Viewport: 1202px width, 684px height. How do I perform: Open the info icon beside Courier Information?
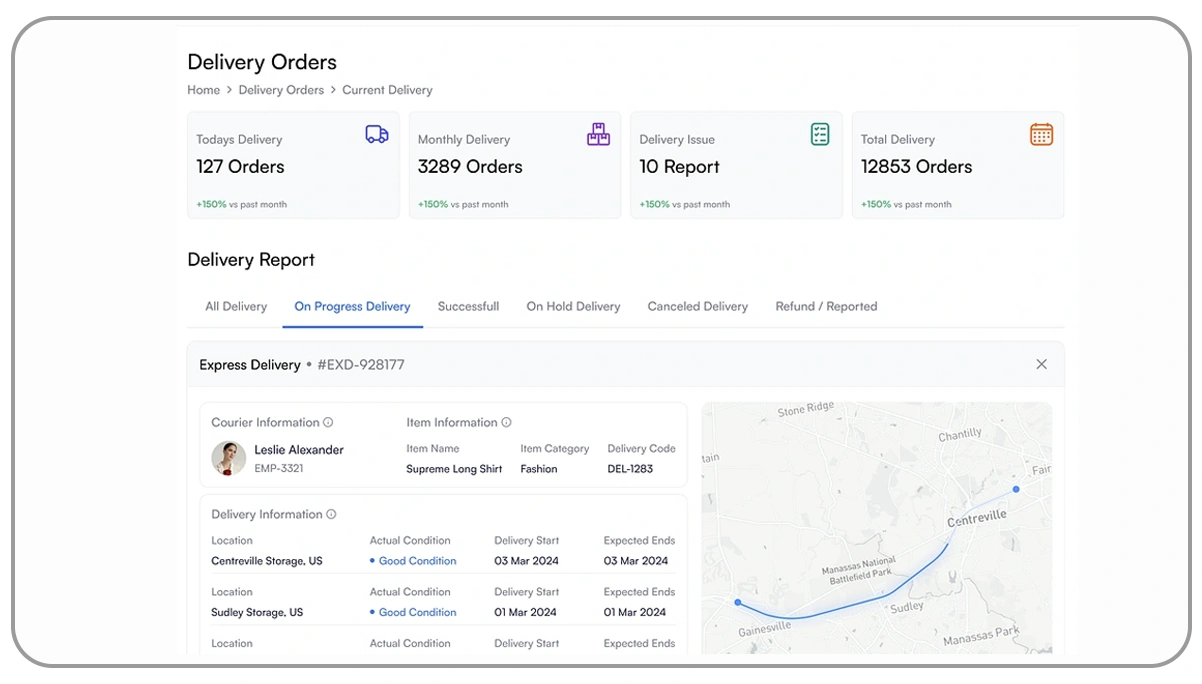click(x=330, y=422)
